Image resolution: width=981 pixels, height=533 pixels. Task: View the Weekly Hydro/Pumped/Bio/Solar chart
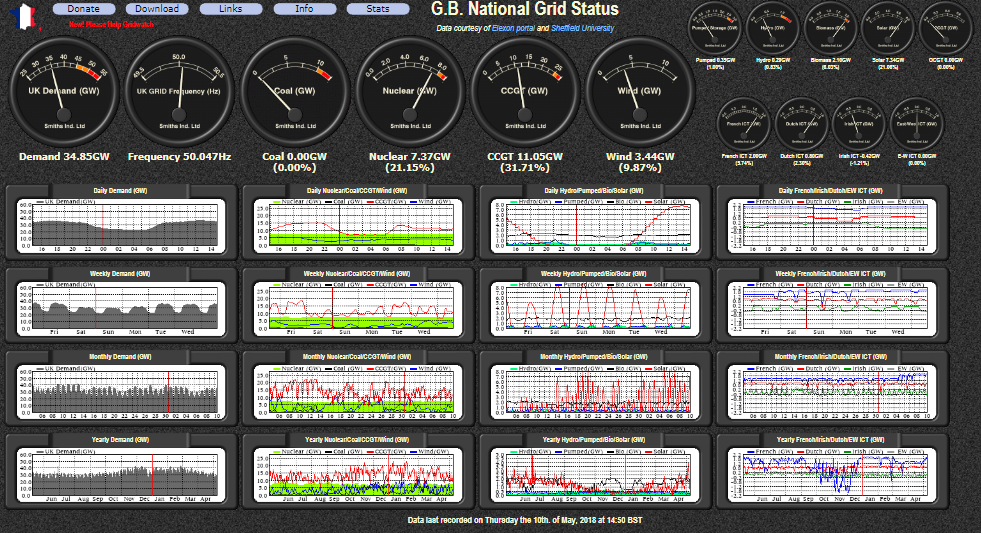tap(595, 307)
